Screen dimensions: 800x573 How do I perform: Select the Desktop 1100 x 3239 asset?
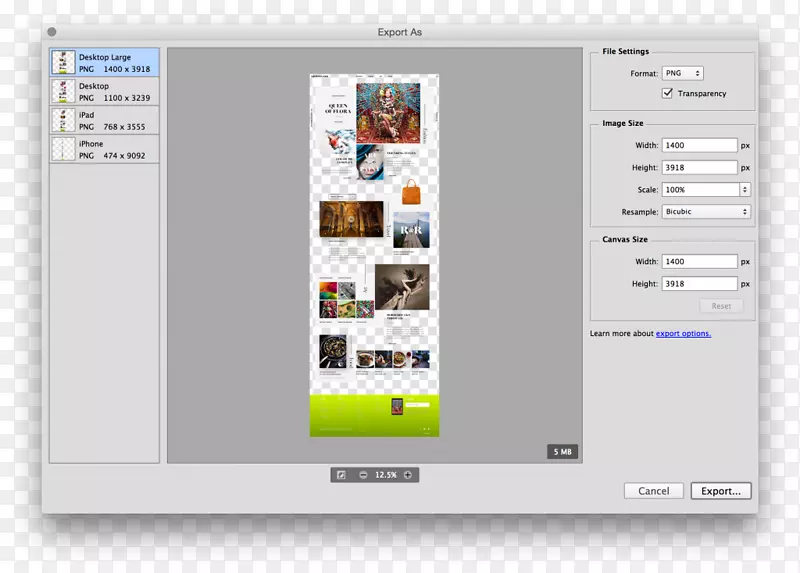(x=104, y=91)
